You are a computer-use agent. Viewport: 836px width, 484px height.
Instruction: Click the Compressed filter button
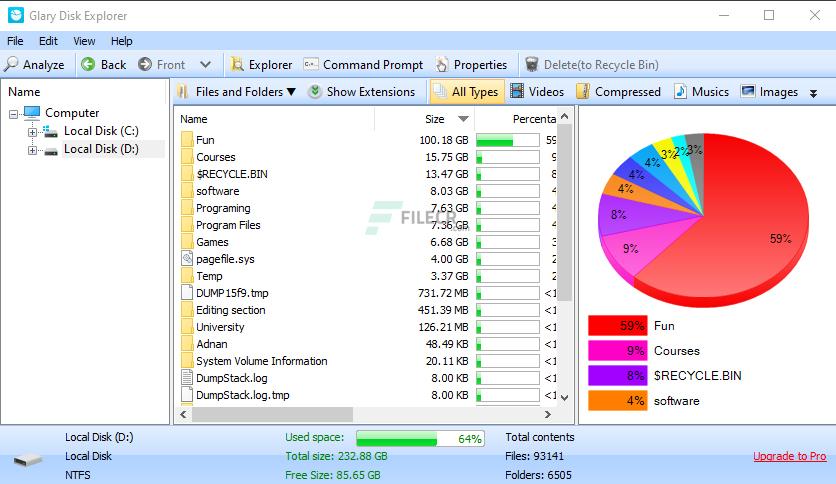(618, 92)
